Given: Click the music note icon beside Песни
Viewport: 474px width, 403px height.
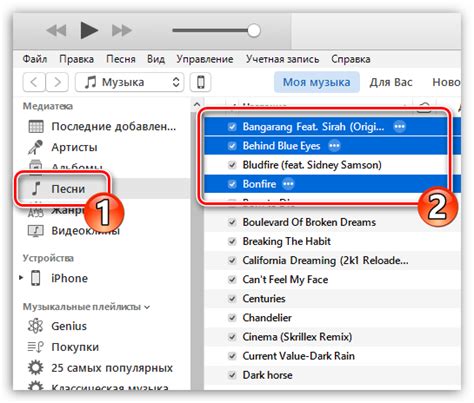Looking at the screenshot, I should click(x=36, y=189).
